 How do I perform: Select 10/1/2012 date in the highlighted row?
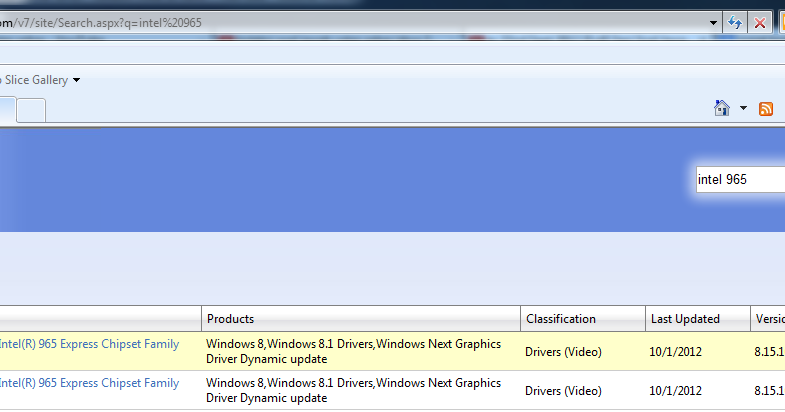(675, 352)
